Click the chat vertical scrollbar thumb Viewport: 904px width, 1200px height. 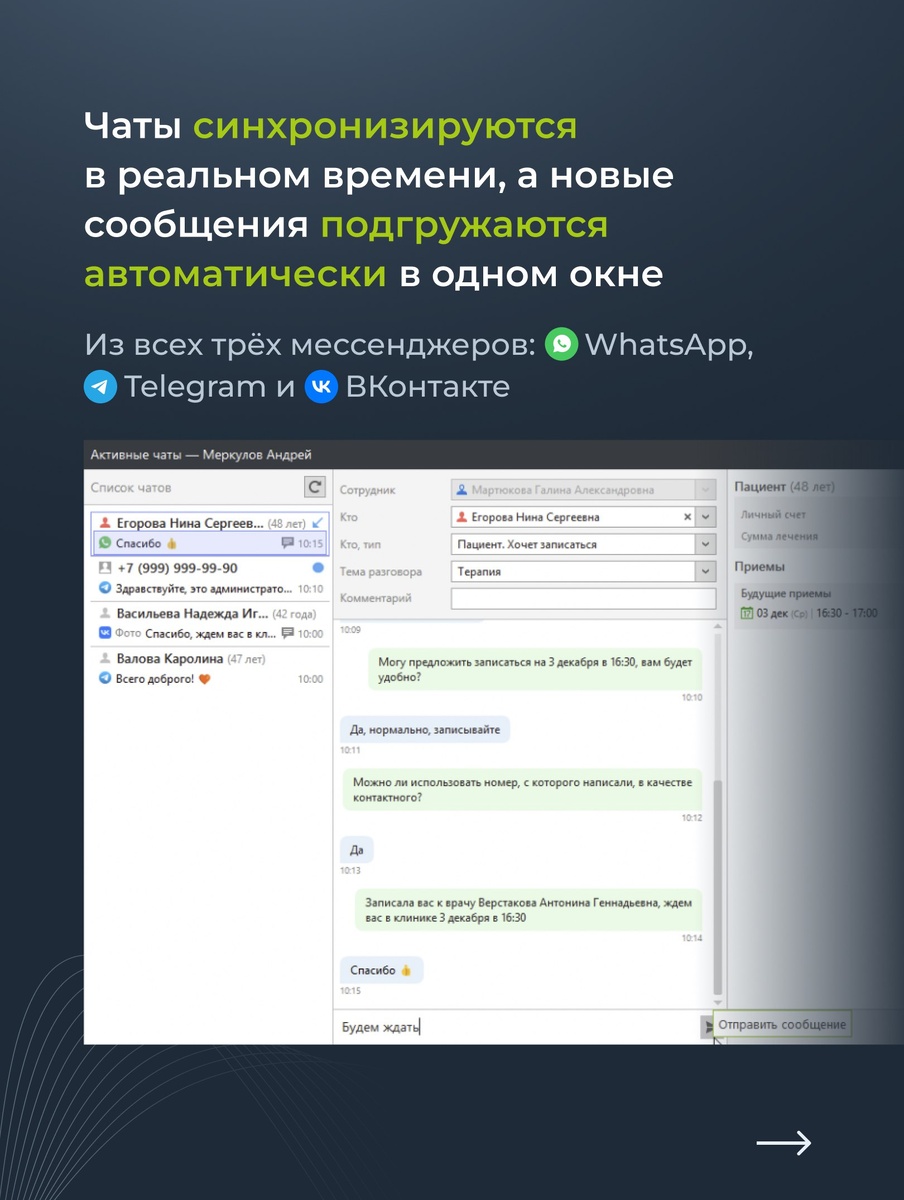717,885
